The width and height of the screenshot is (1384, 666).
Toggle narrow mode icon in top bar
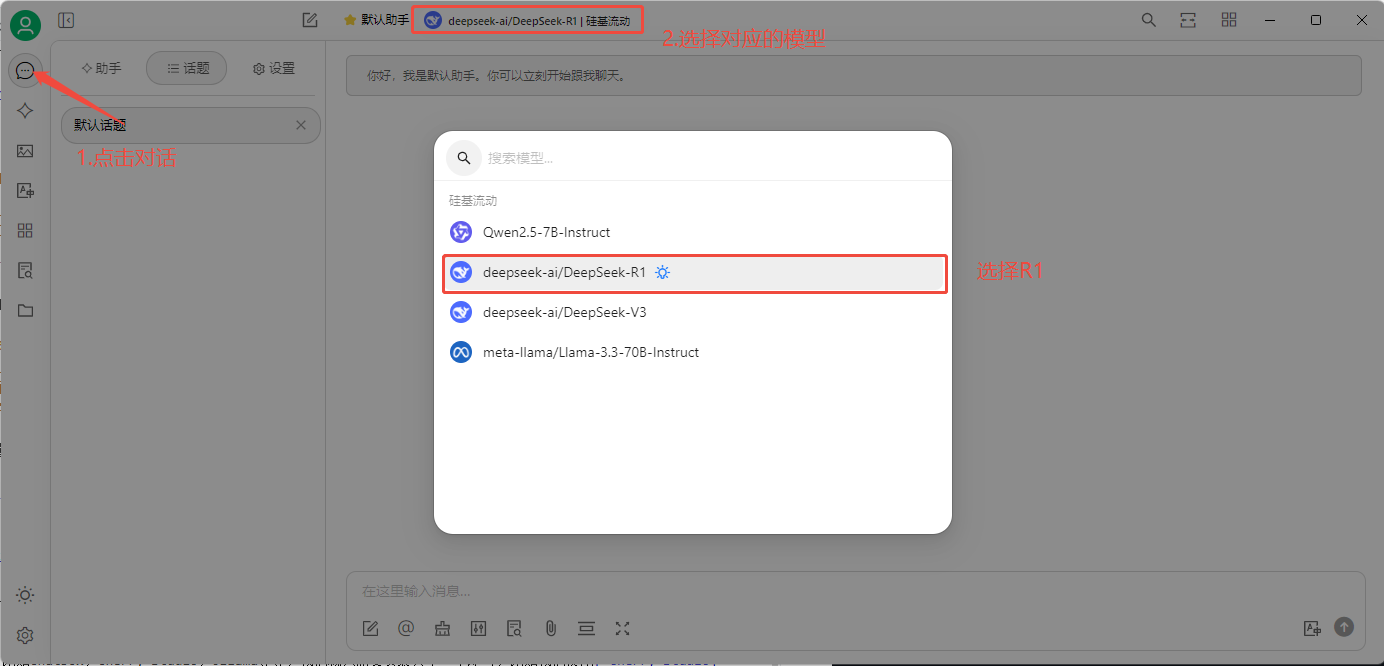tap(1188, 20)
